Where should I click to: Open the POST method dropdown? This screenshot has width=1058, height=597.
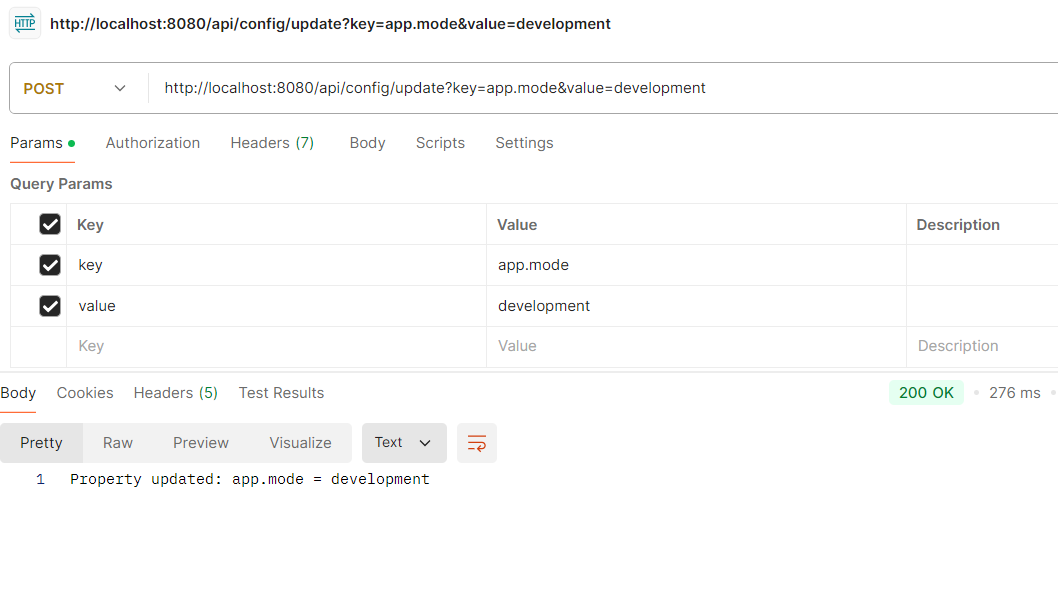tap(75, 88)
